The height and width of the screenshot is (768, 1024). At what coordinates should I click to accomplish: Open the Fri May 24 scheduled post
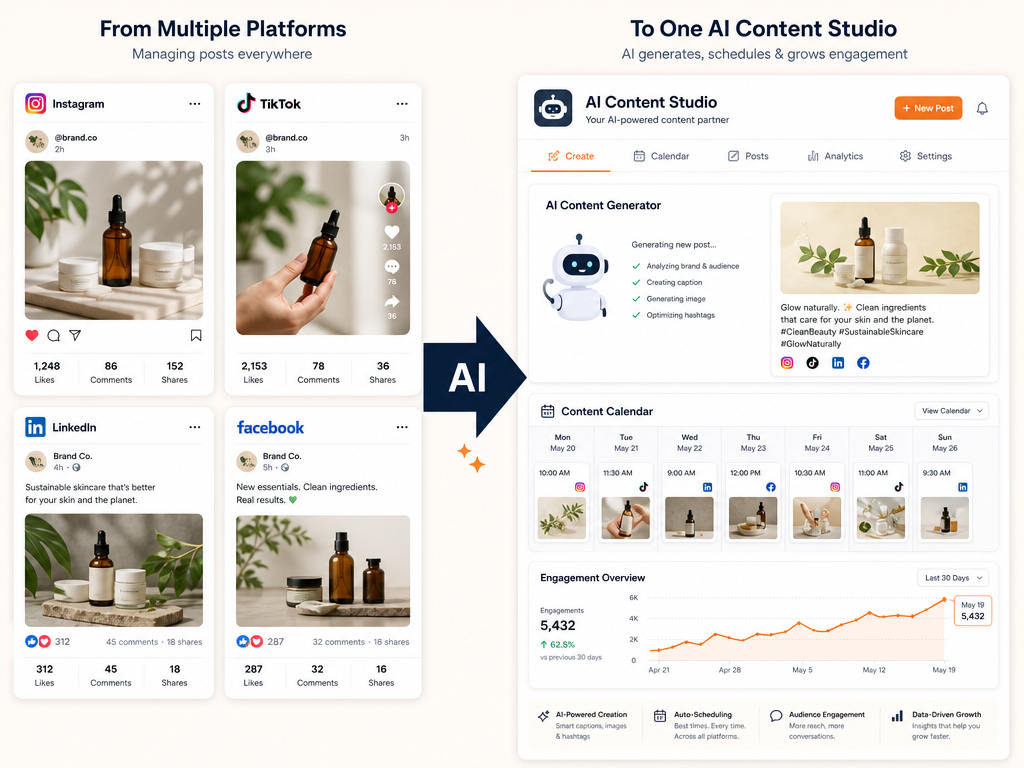coord(817,502)
